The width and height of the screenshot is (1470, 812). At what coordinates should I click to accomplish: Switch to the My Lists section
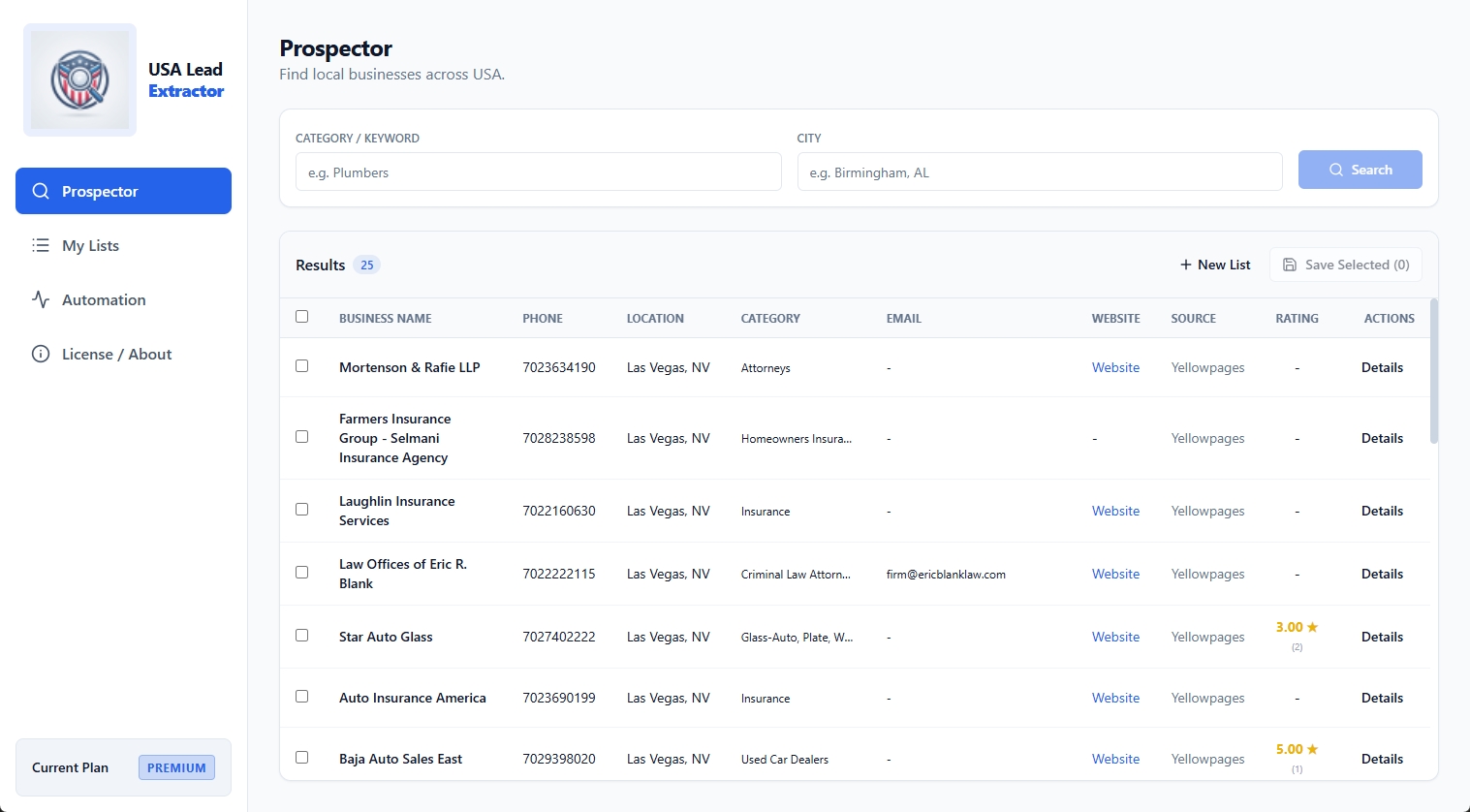click(x=89, y=245)
